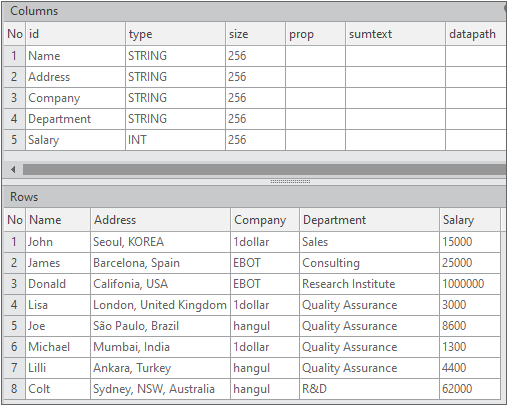Click the splitter grip between Columns and Rows

[x=290, y=182]
